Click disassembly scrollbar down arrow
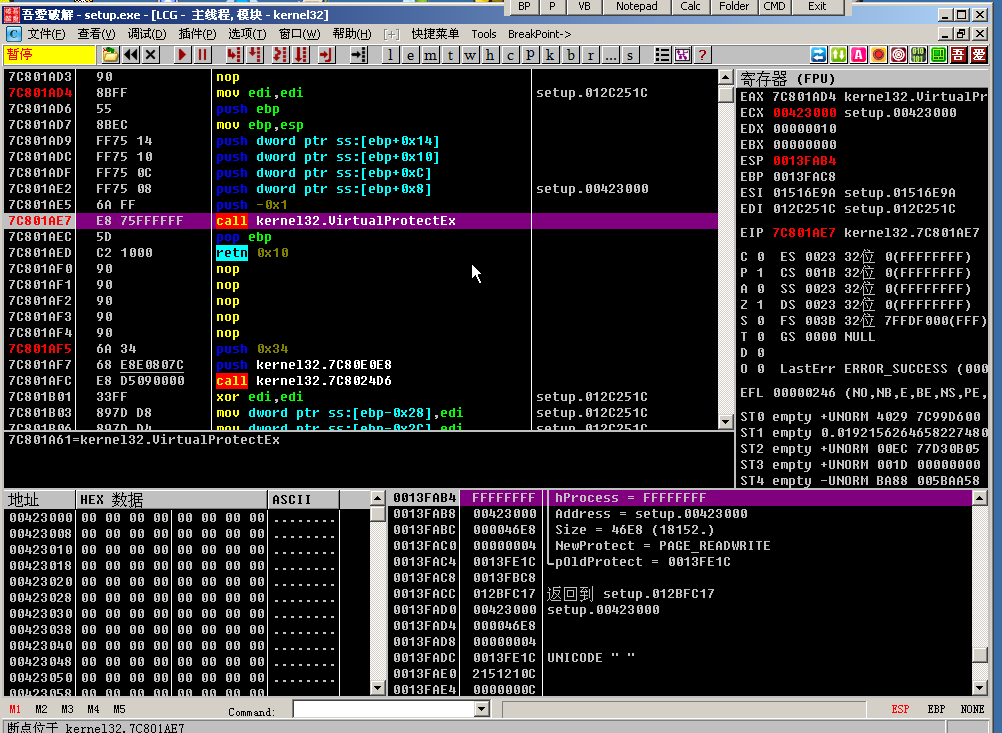The image size is (1002, 733). (x=725, y=422)
